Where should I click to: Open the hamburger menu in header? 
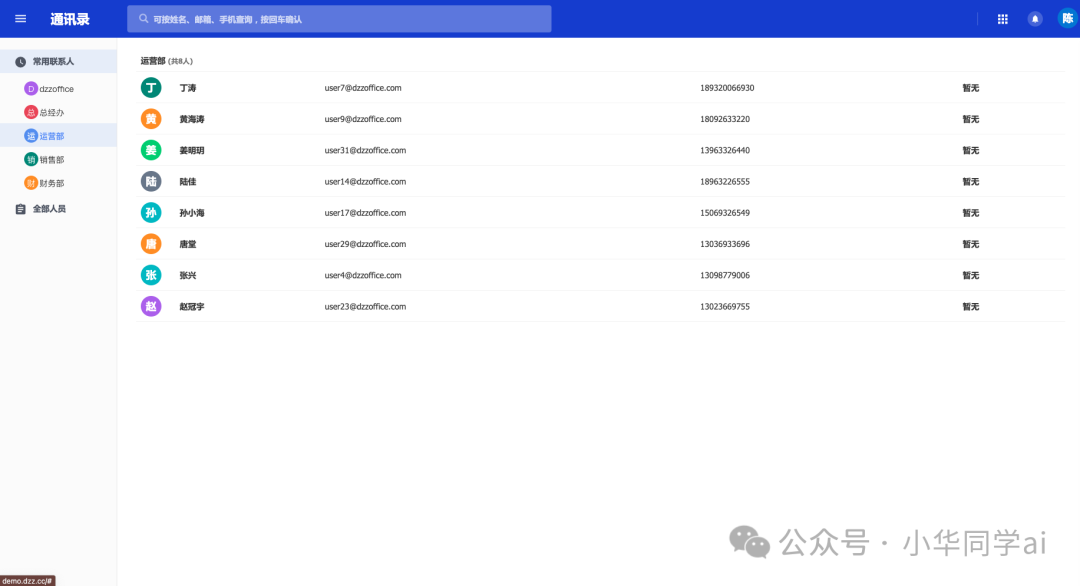(20, 19)
